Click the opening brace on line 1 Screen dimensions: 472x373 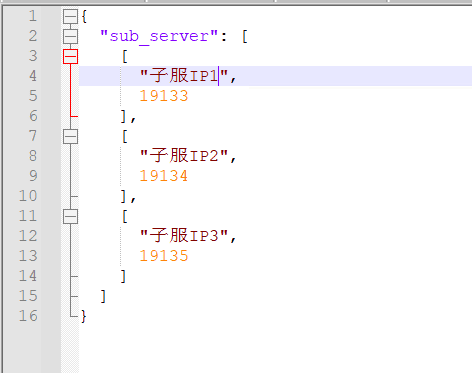click(84, 16)
